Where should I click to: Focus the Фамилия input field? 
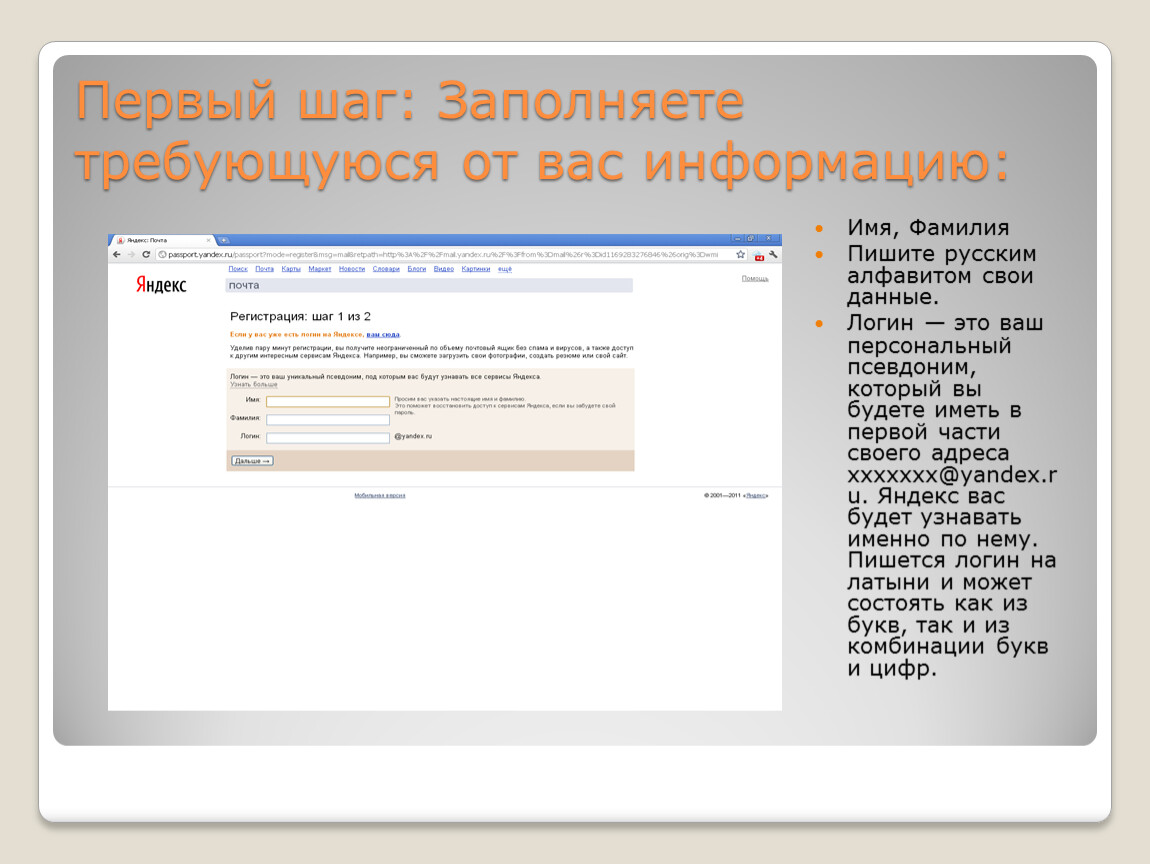pyautogui.click(x=328, y=420)
